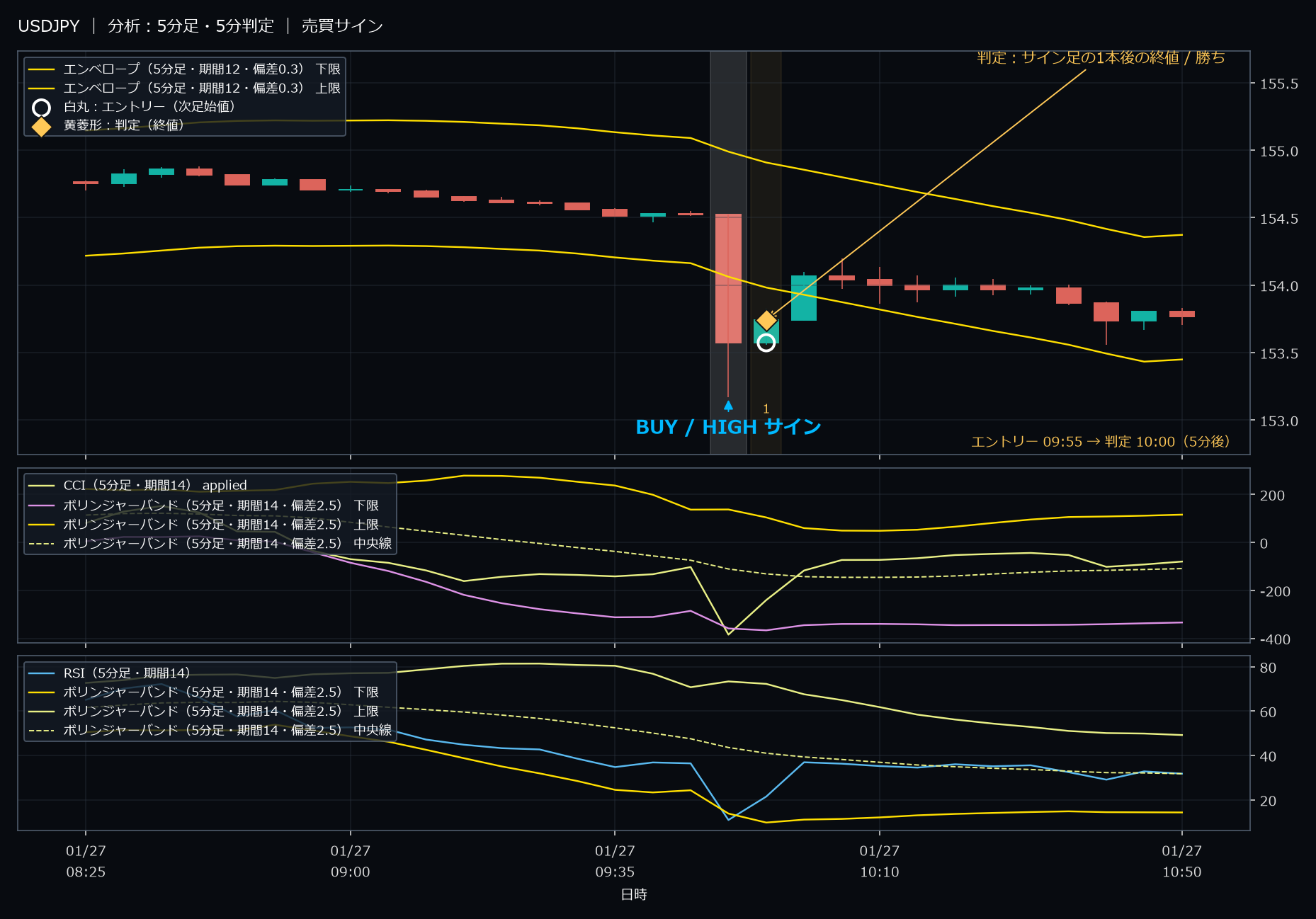Click the "01/27 10:10" time axis label

coord(880,862)
